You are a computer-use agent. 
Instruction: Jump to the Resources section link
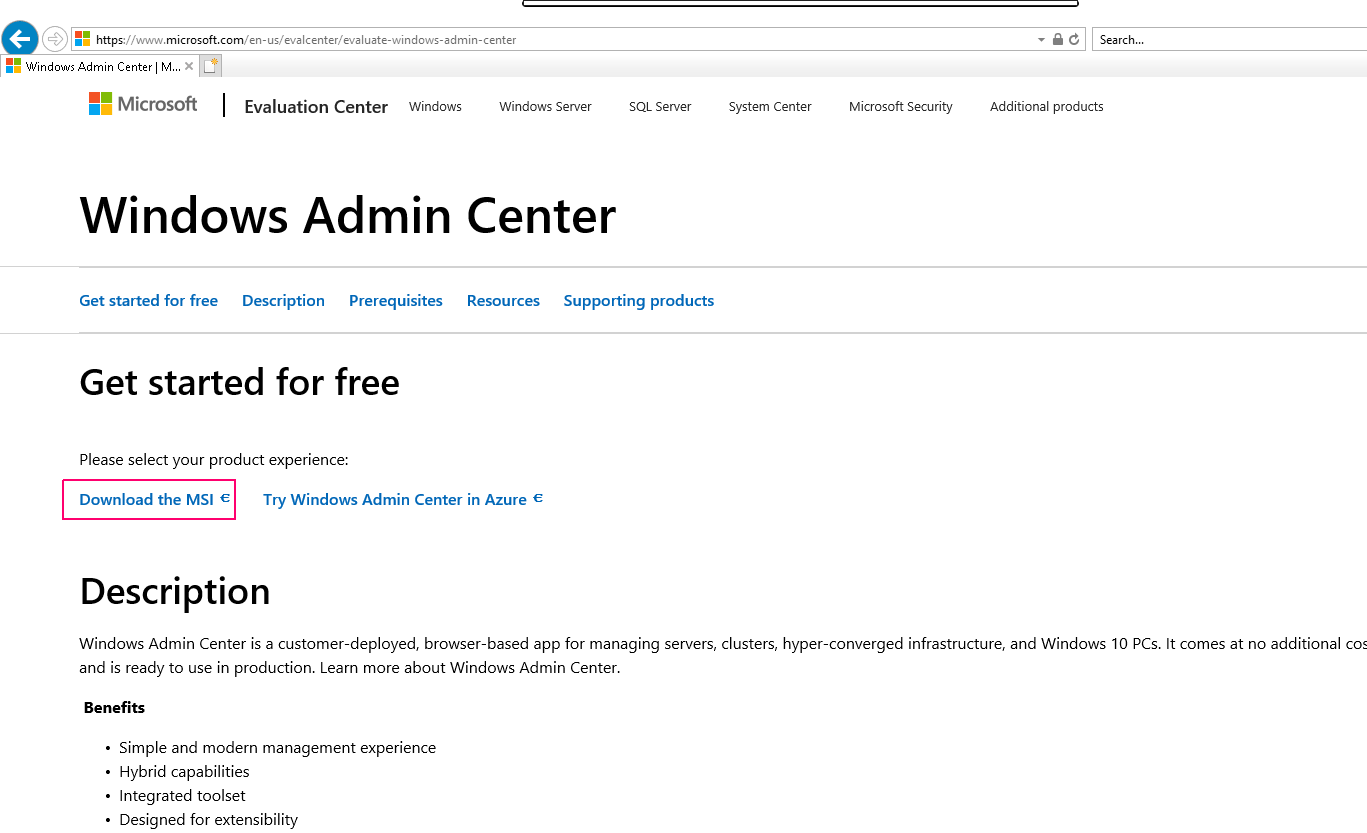(503, 301)
